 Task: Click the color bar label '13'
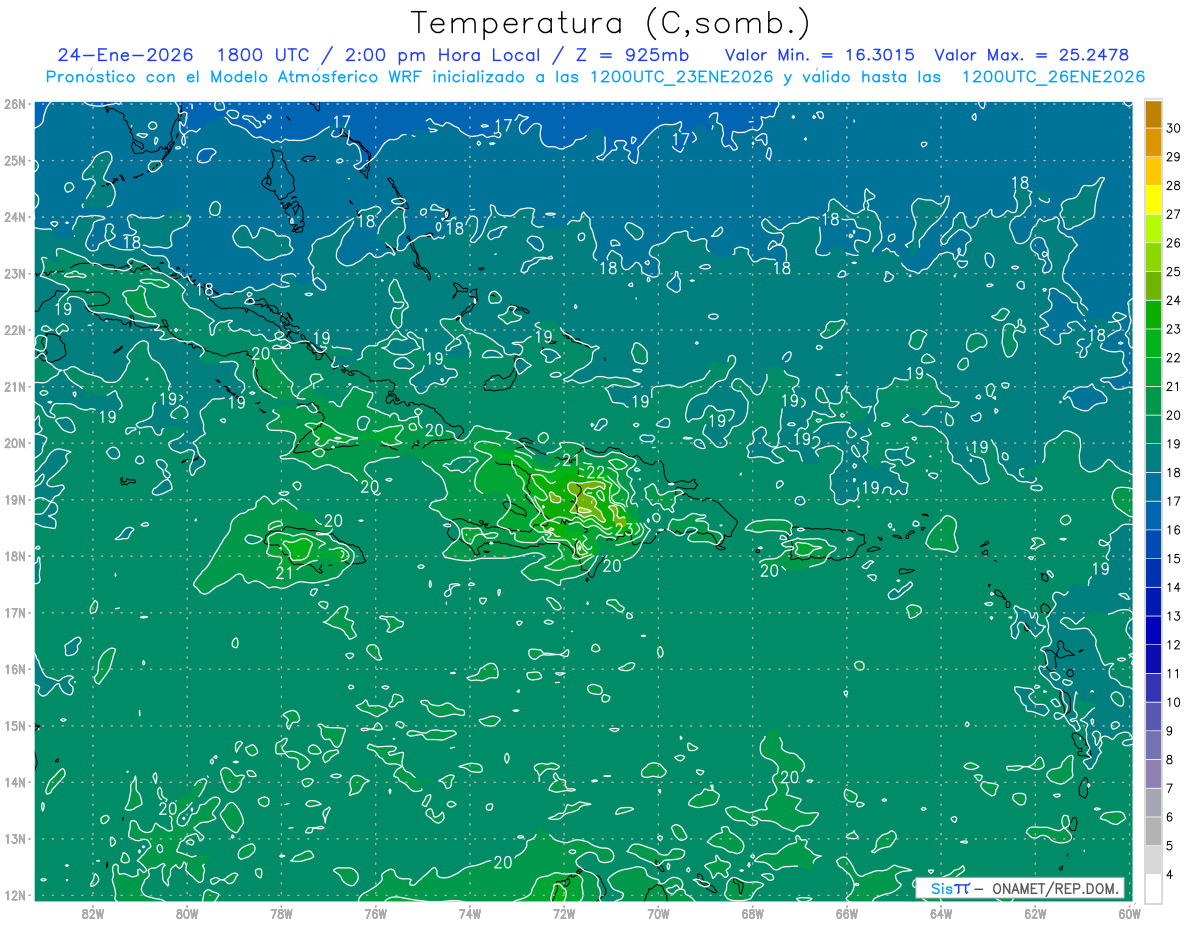(1173, 616)
